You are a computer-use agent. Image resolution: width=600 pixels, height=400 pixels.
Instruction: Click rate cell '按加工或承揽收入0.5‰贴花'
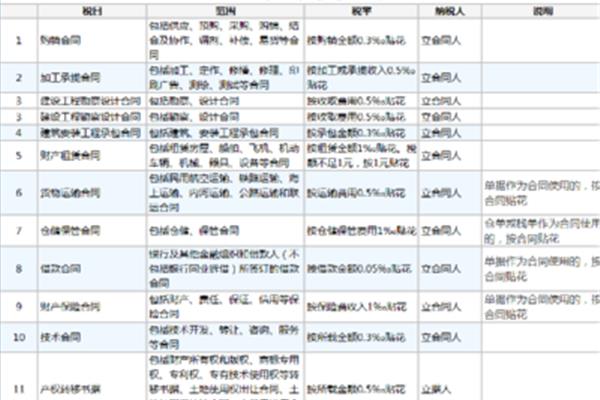point(361,78)
